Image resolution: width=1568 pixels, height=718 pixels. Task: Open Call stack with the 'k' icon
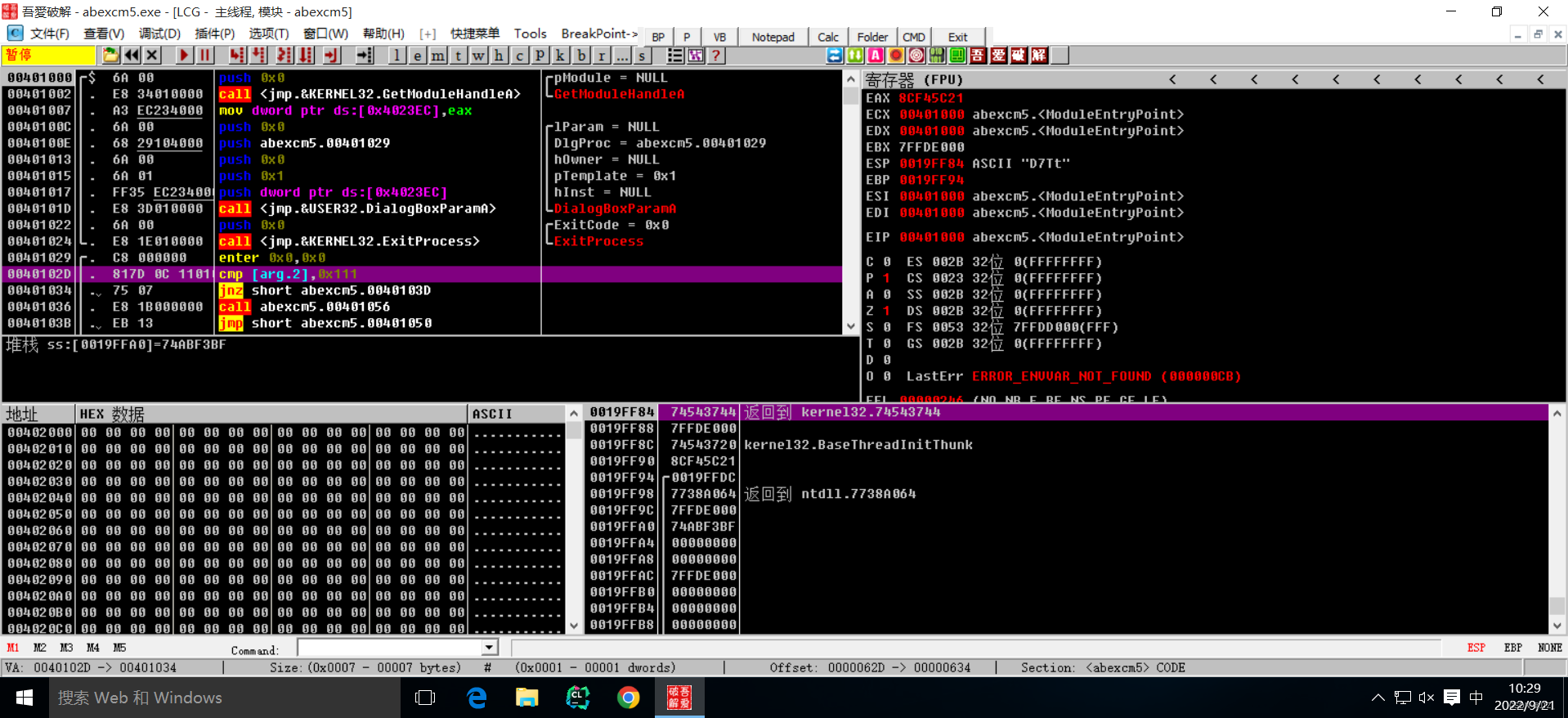pyautogui.click(x=561, y=56)
